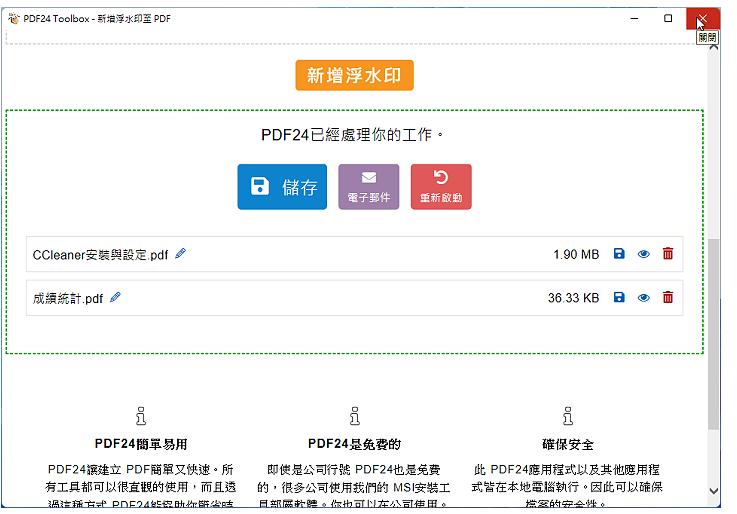Click the red 重新啟動 restart button
Viewport: 737px width, 514px height.
441,187
